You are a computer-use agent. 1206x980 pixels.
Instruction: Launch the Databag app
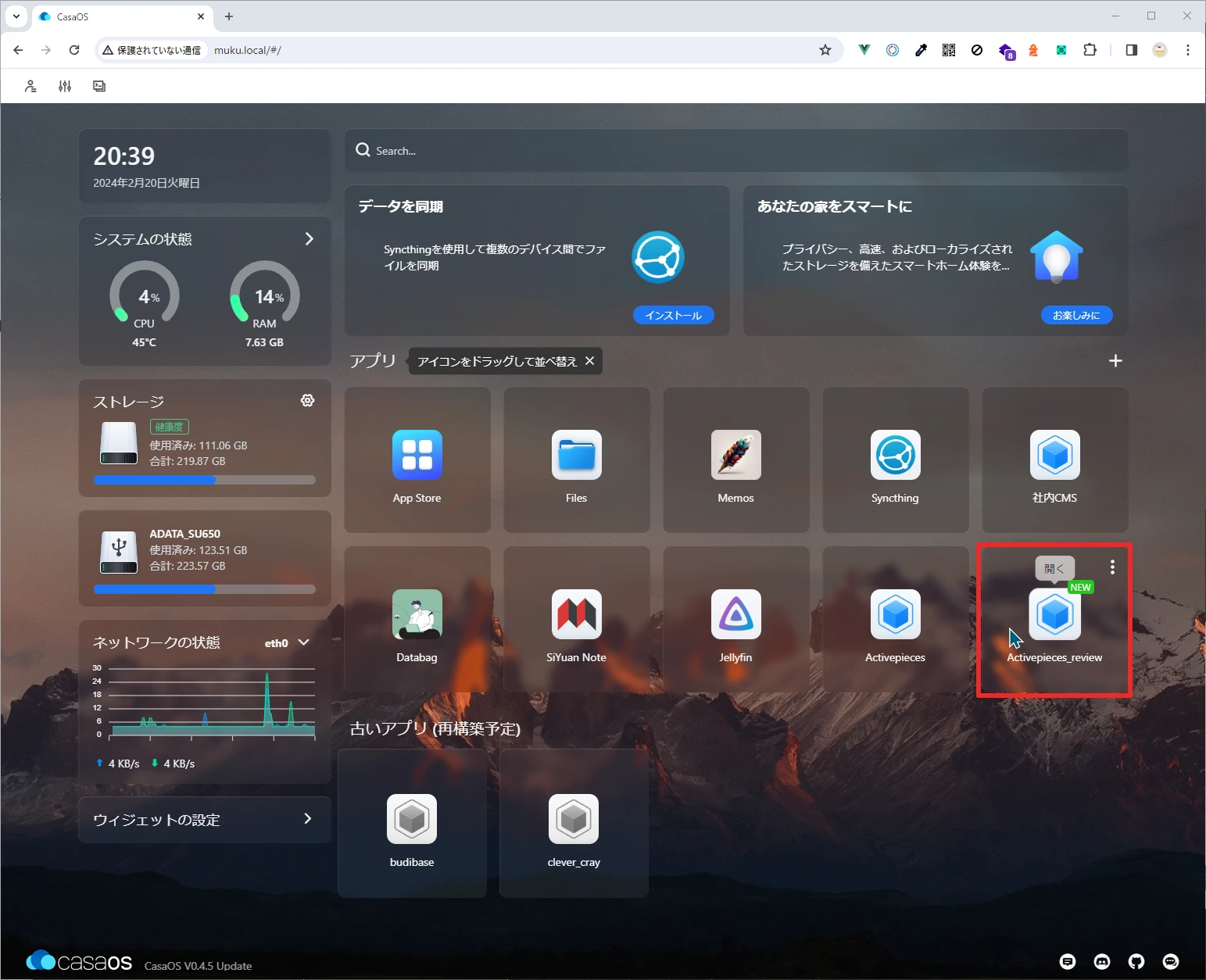pos(417,614)
